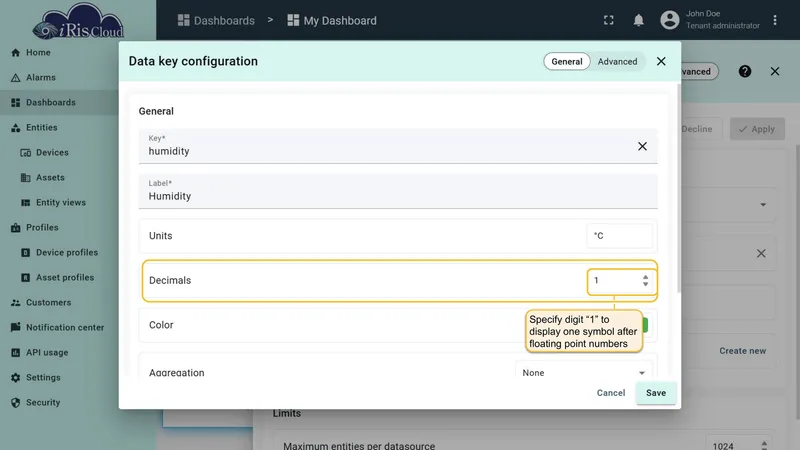Open the three-dot header menu

pyautogui.click(x=774, y=20)
